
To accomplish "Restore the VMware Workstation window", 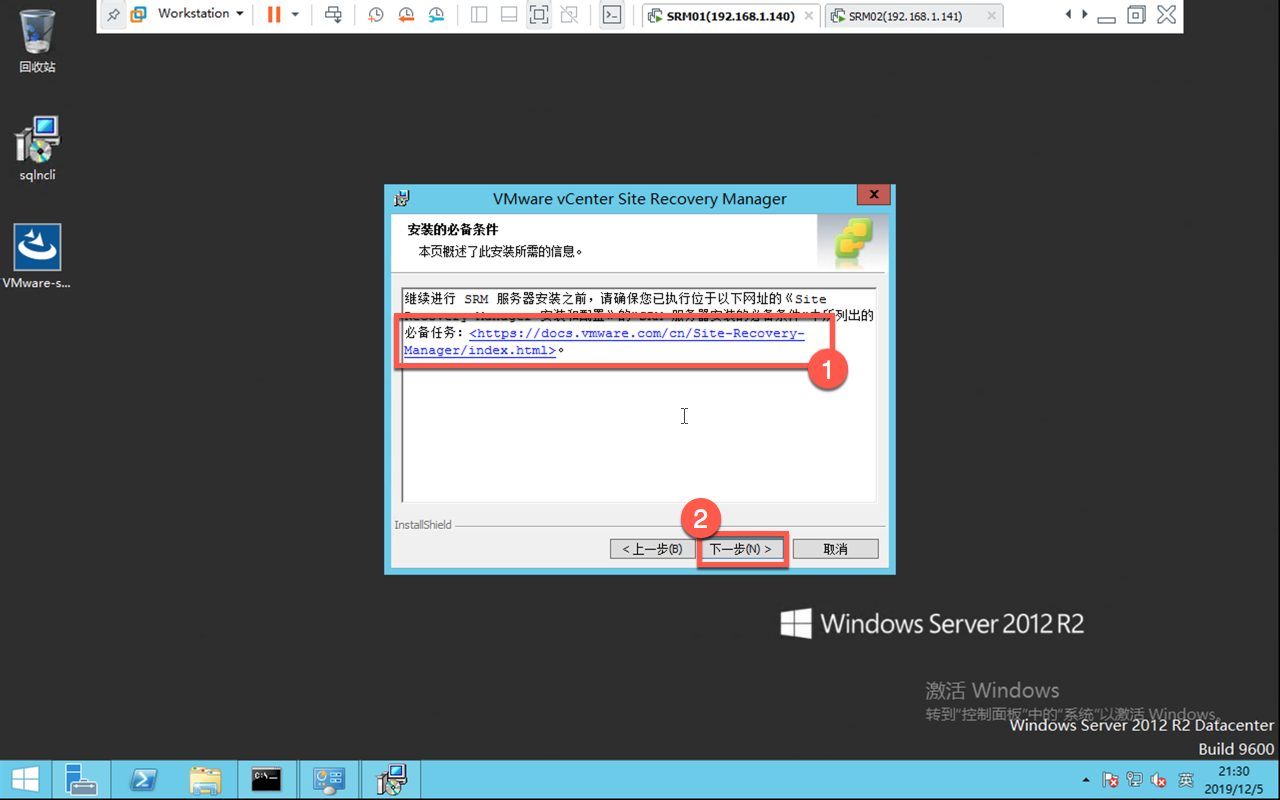I will pos(1136,15).
